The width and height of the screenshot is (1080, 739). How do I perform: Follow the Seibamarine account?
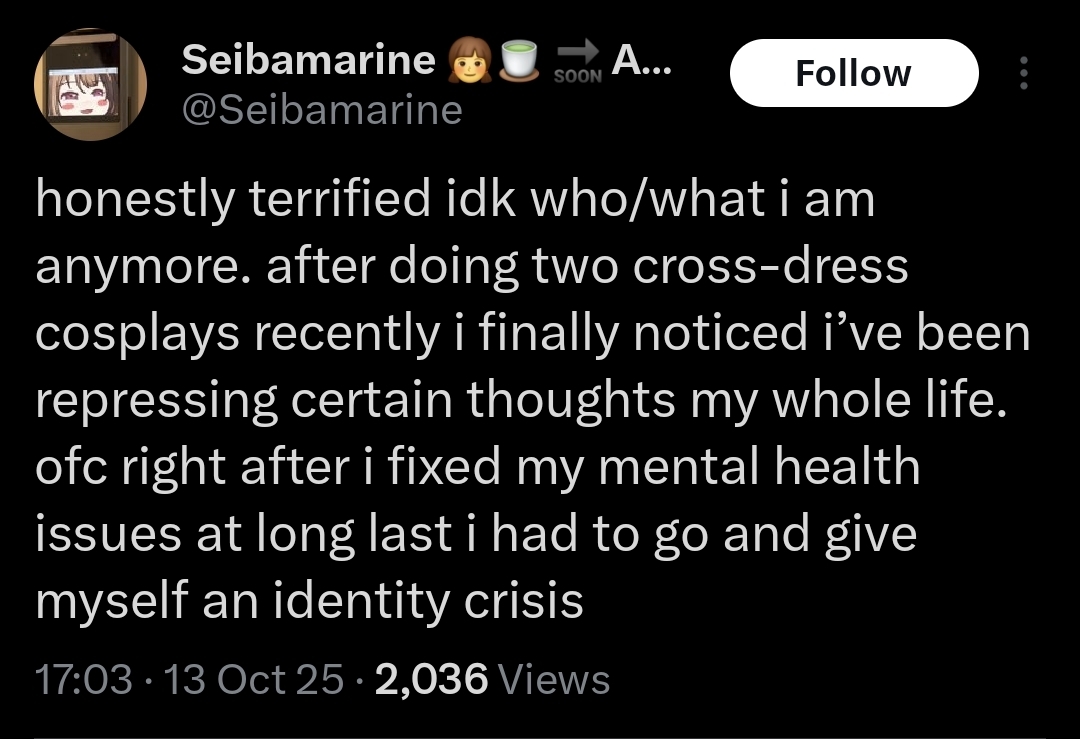(853, 73)
